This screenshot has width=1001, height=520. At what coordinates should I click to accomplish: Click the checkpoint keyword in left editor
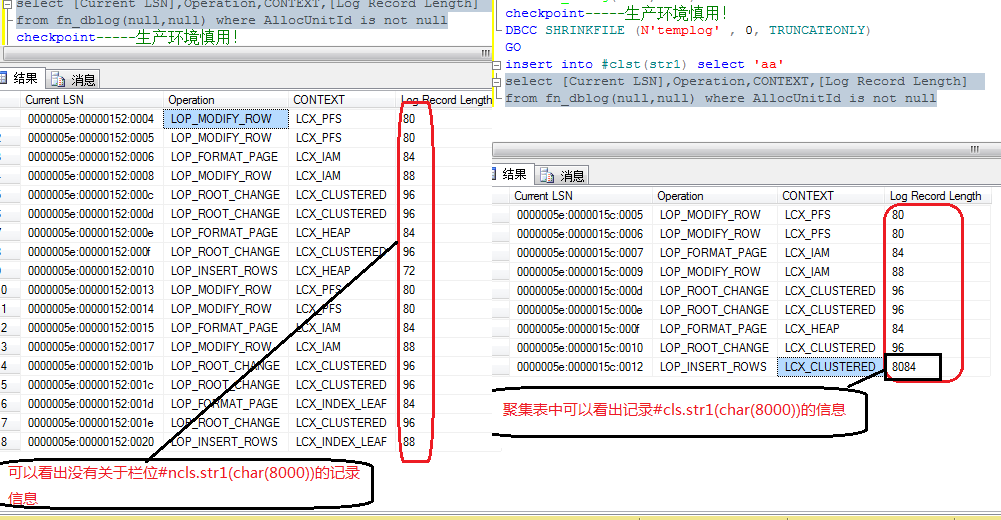point(56,37)
